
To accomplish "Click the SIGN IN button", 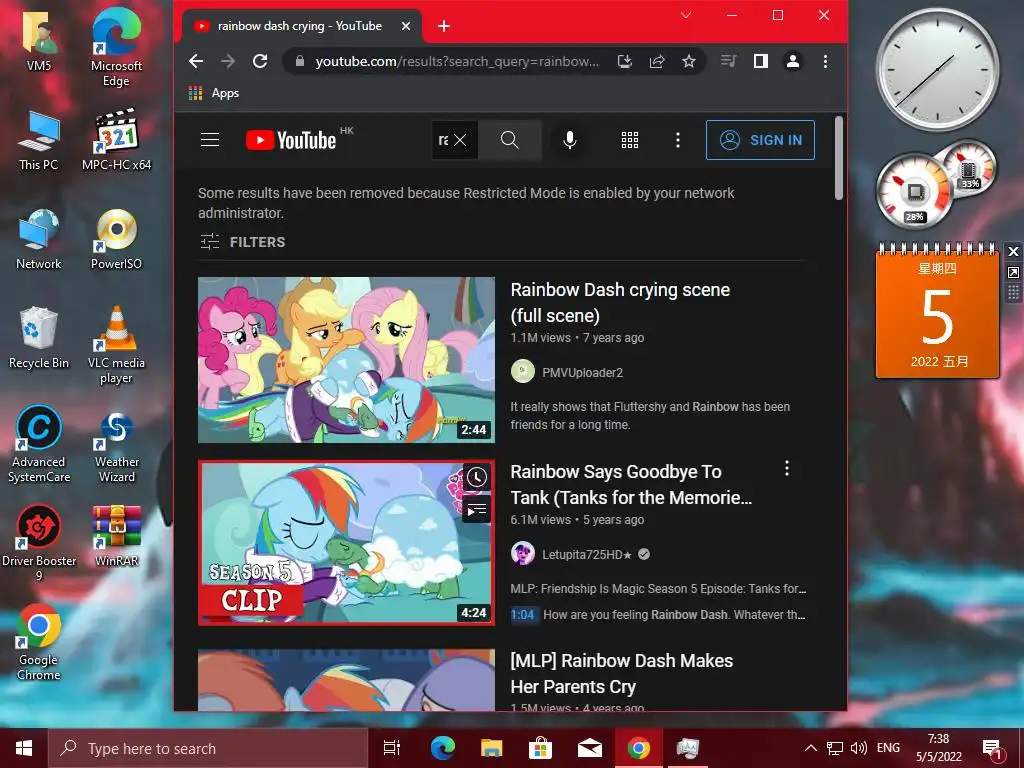I will (x=760, y=140).
